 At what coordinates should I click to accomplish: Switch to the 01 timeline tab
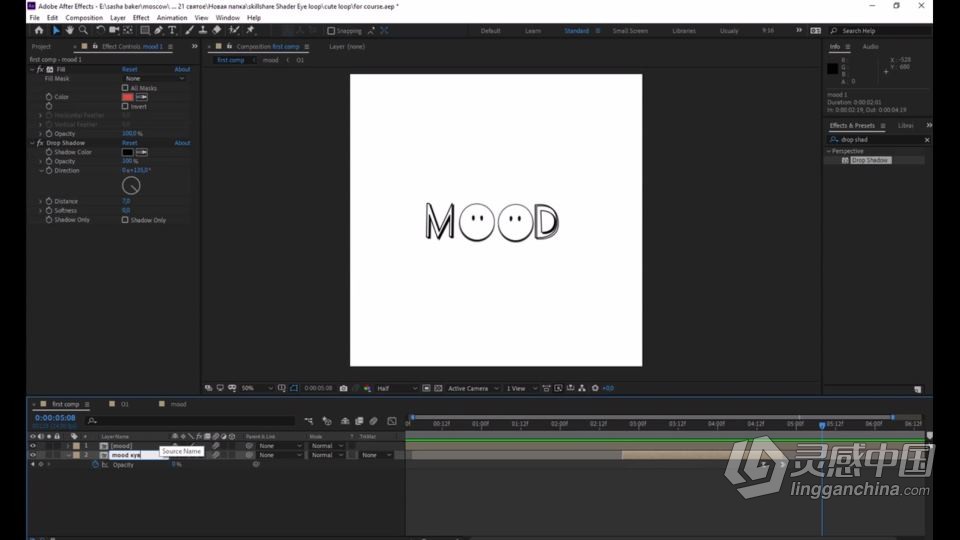[124, 404]
